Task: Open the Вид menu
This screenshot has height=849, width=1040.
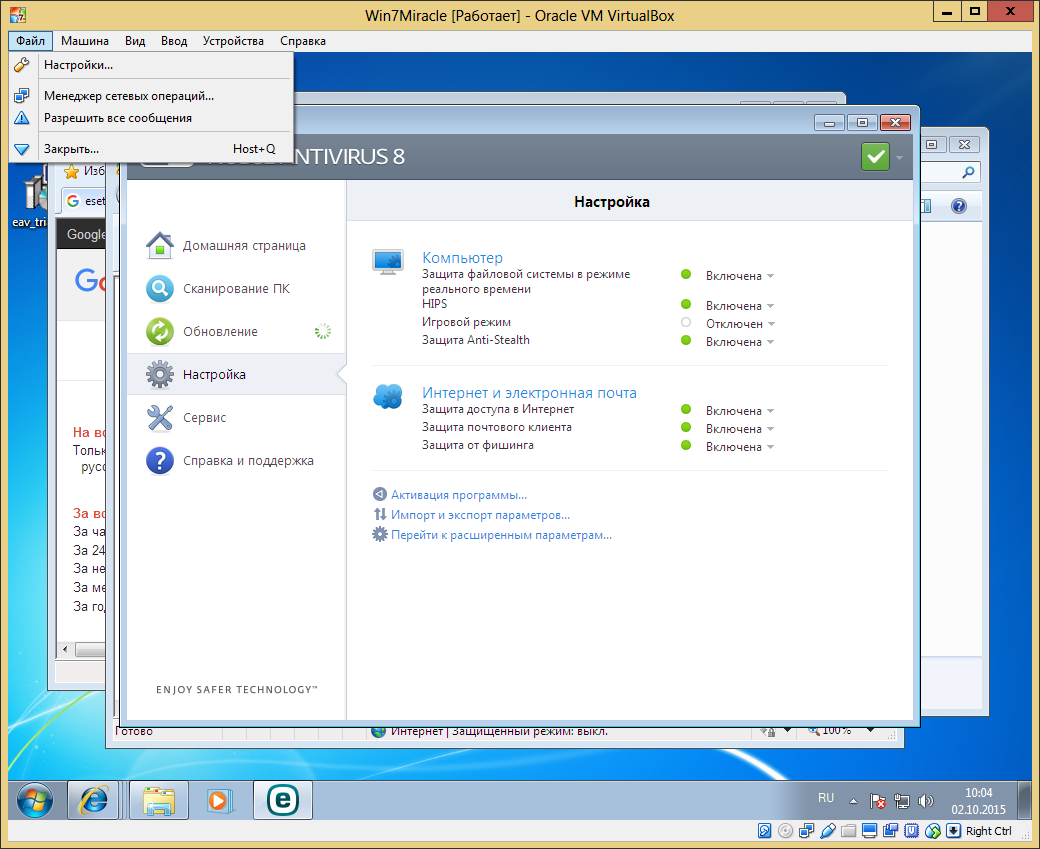Action: coord(135,40)
